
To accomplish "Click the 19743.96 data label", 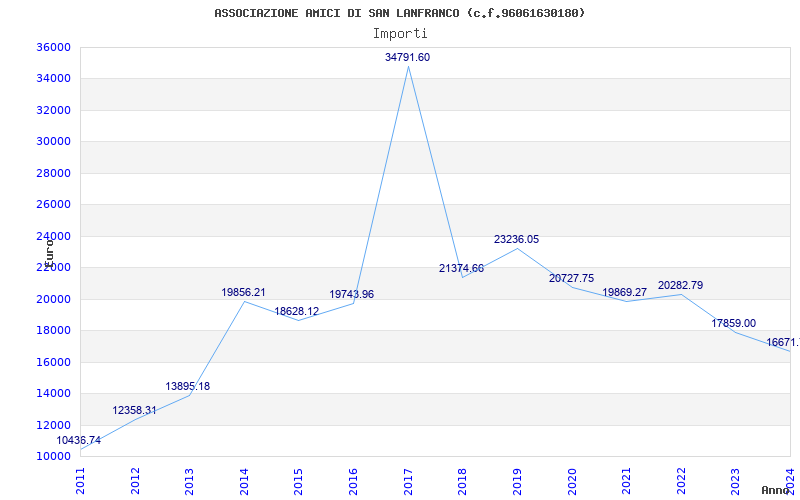I will point(352,294).
